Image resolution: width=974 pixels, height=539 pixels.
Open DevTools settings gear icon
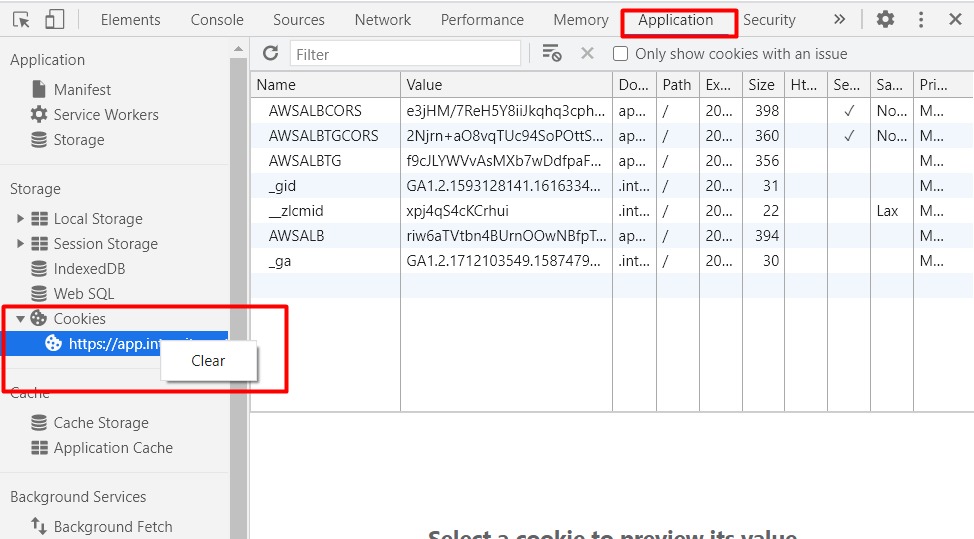(885, 20)
